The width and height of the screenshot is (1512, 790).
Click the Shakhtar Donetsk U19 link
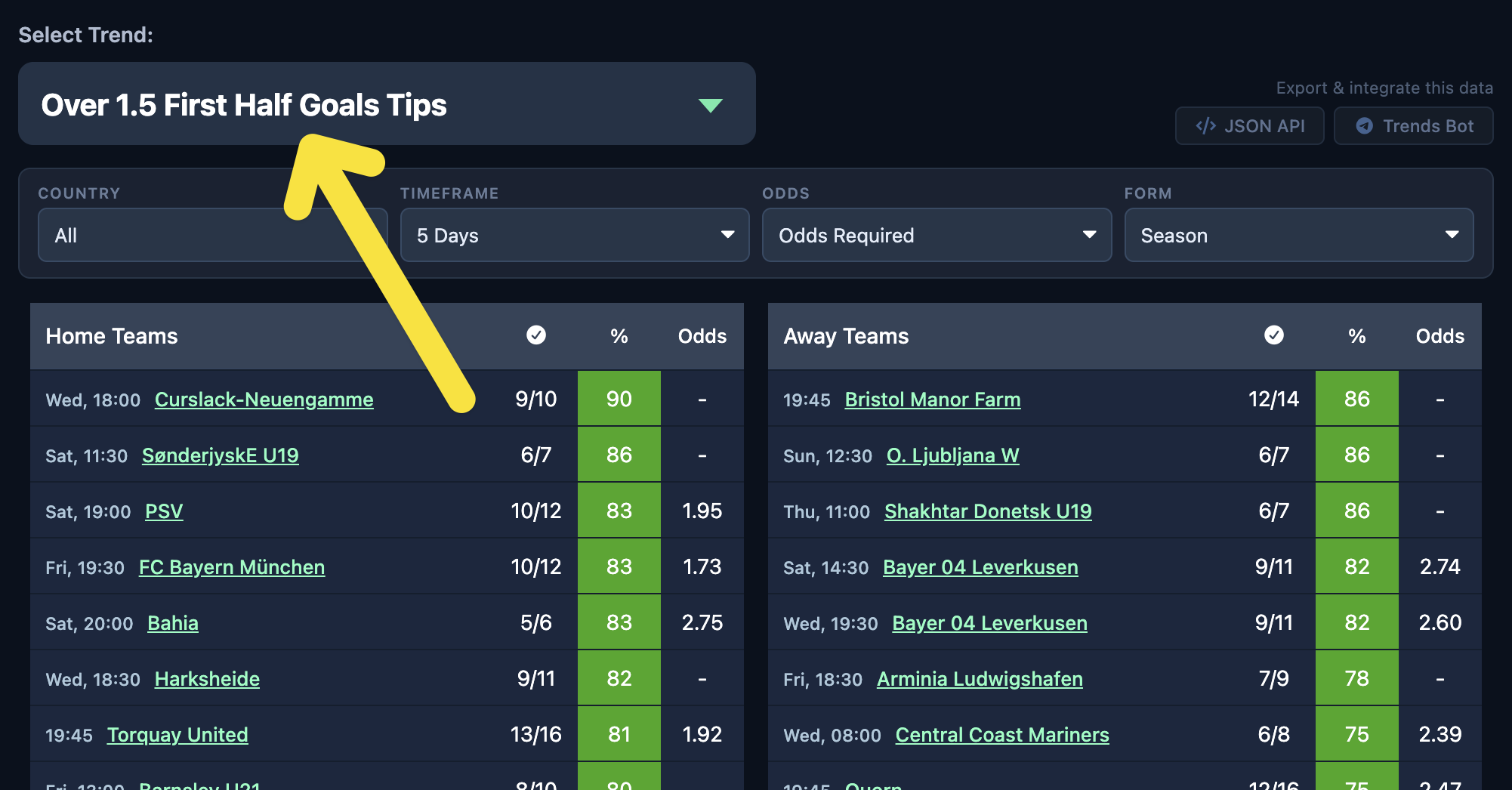(x=988, y=511)
